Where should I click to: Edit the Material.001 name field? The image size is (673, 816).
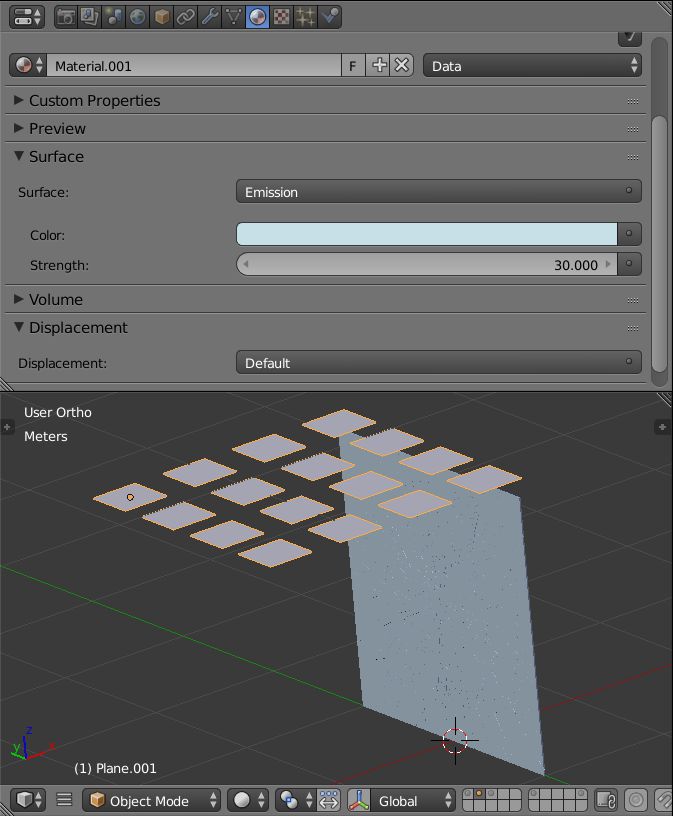(194, 66)
